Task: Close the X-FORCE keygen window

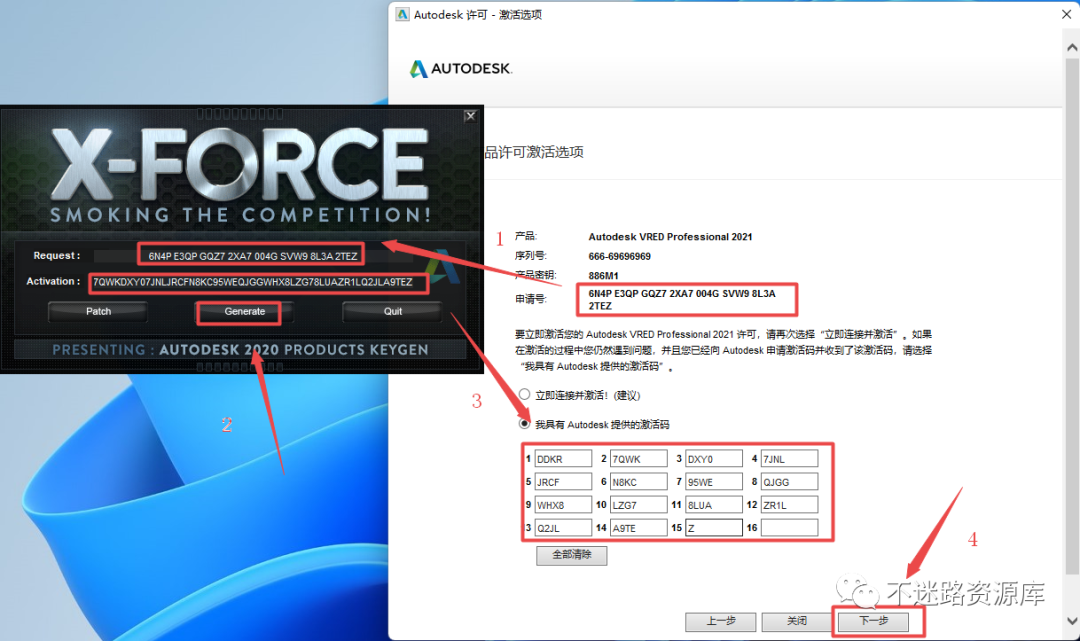Action: tap(470, 116)
